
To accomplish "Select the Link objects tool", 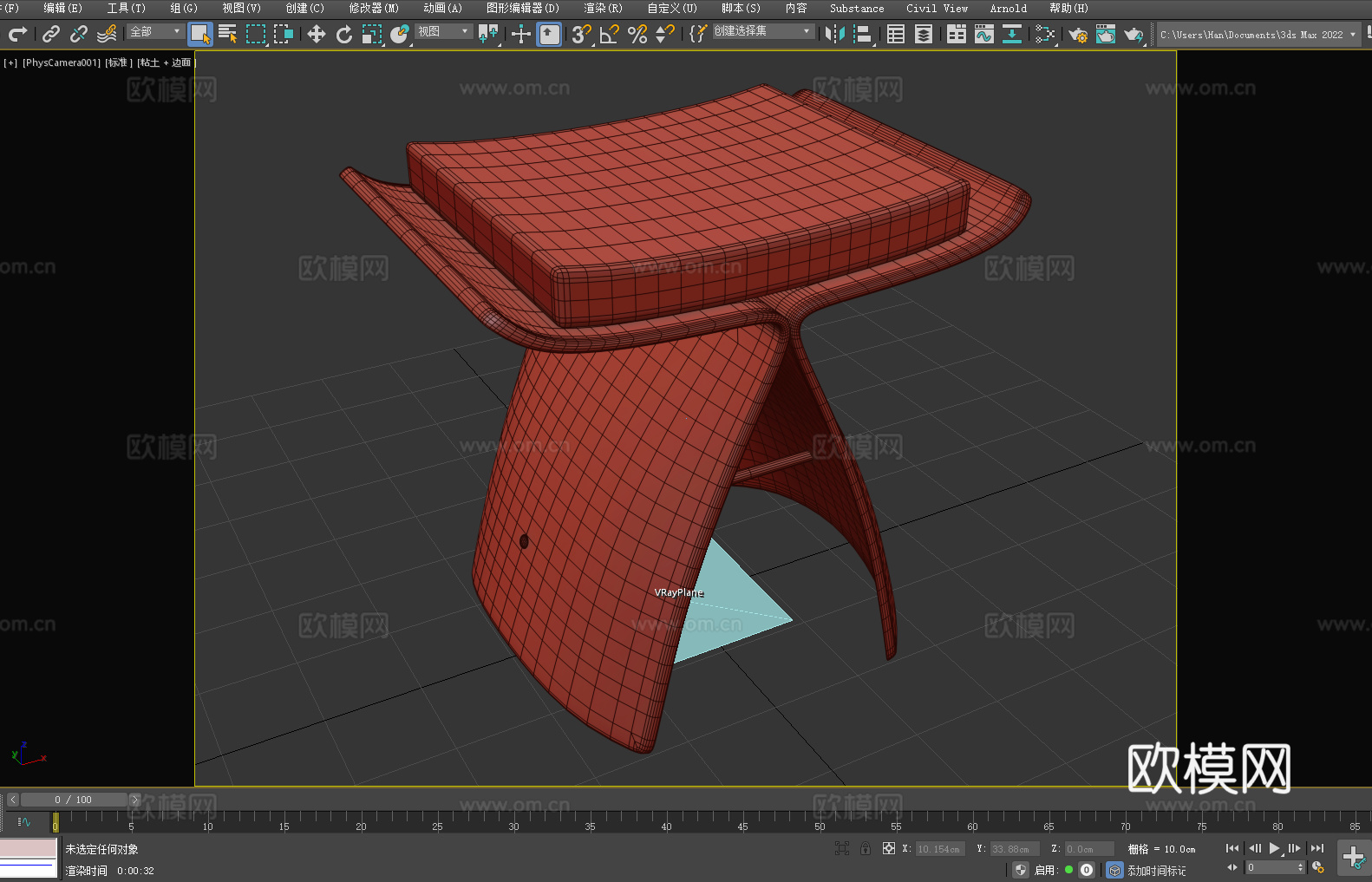I will click(x=51, y=34).
